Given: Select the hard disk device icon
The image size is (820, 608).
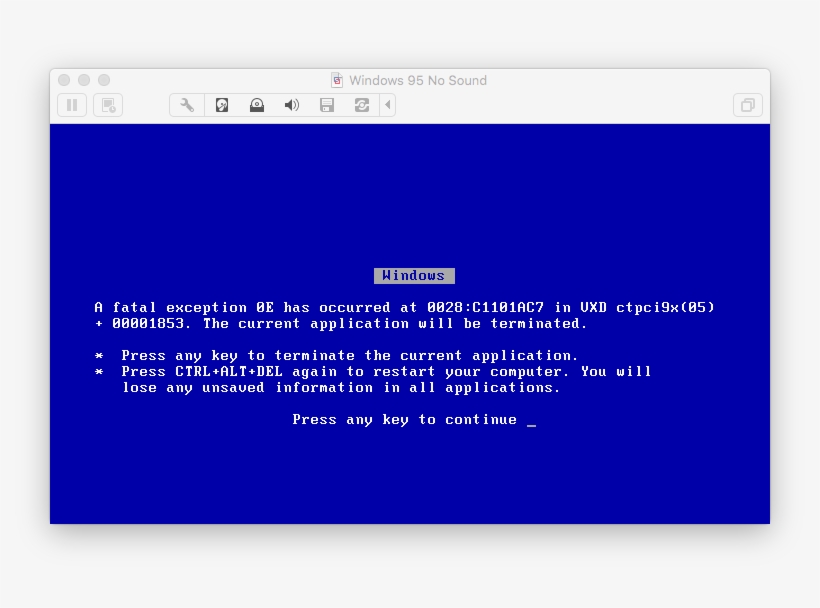Looking at the screenshot, I should (x=221, y=104).
